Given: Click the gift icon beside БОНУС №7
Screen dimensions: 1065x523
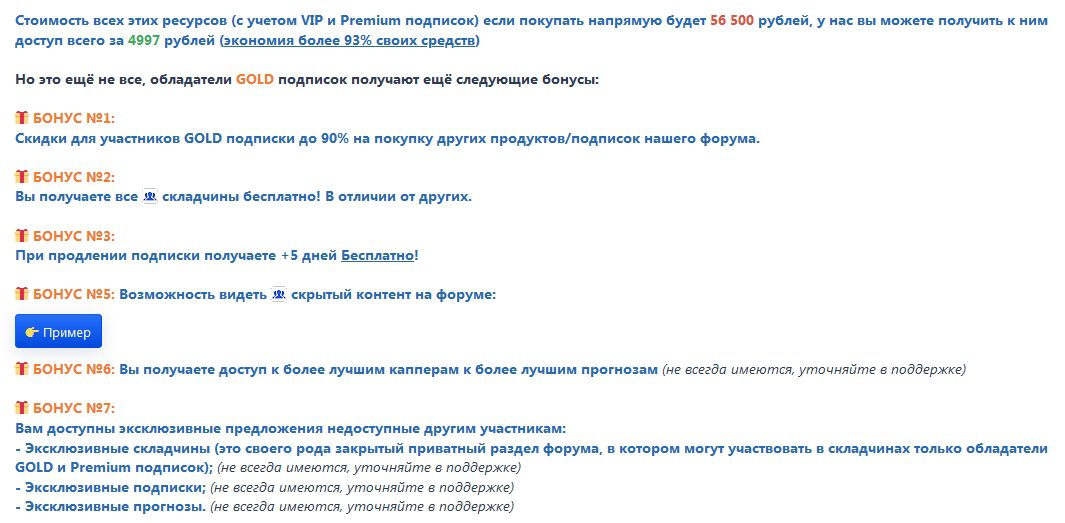Looking at the screenshot, I should click(22, 408).
